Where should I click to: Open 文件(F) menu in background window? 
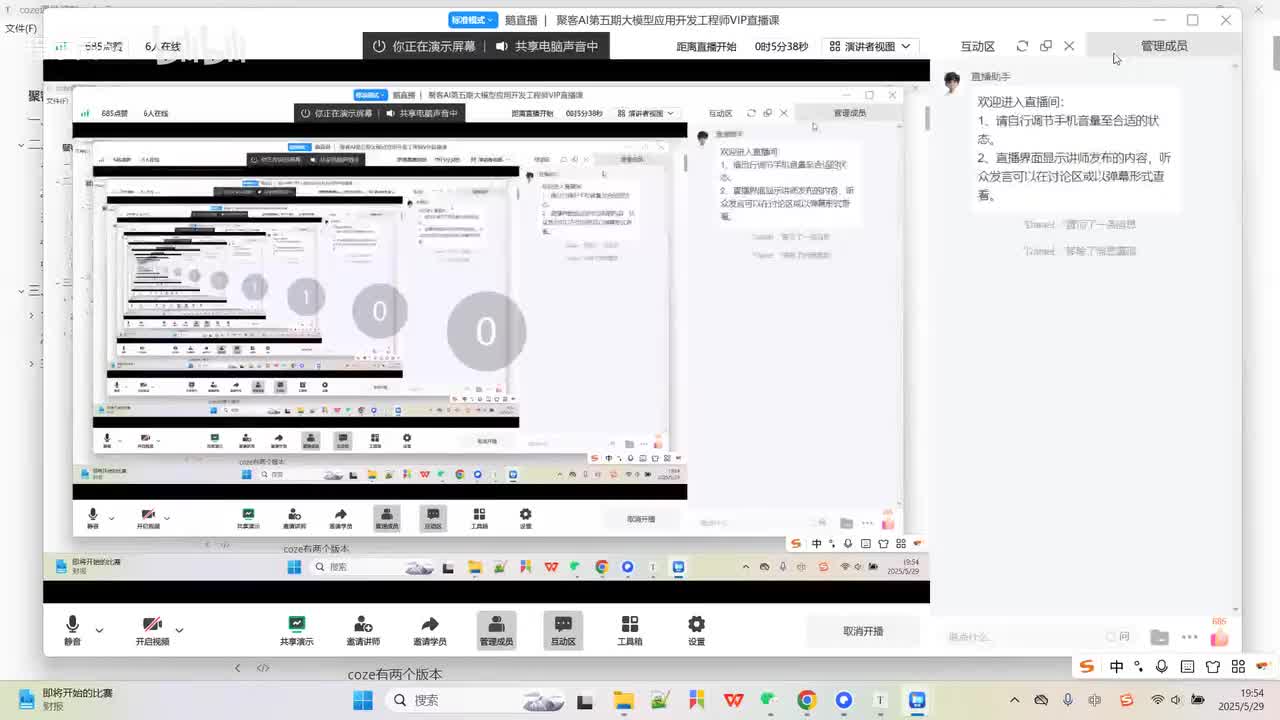(x=21, y=28)
